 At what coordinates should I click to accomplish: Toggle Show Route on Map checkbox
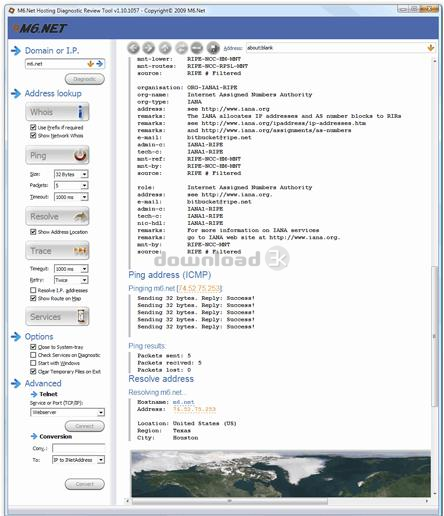[33, 298]
